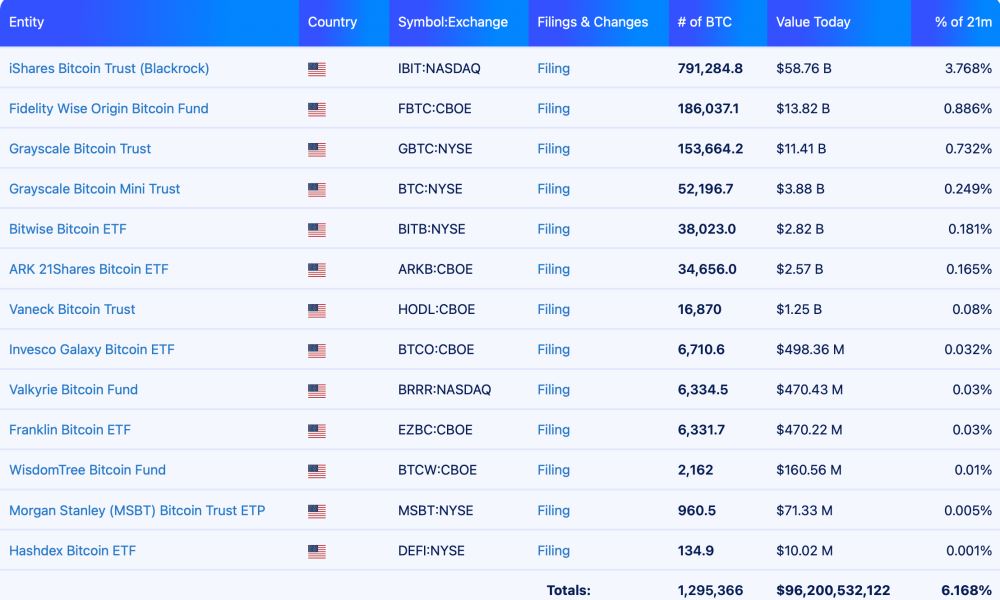Image resolution: width=1000 pixels, height=600 pixels.
Task: Click the US flag beside iShares Bitcoin Trust
Action: [x=317, y=68]
